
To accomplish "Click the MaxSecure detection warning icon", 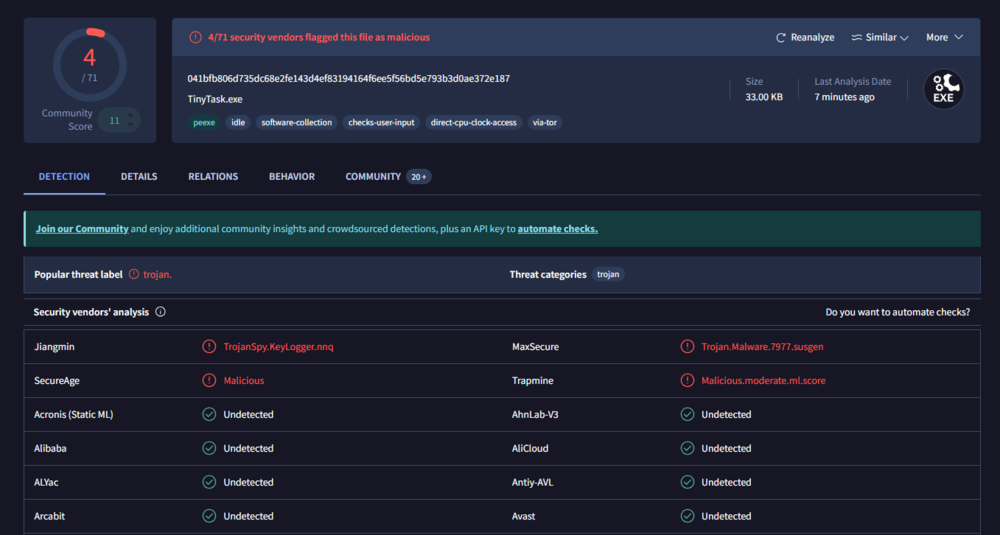I will [687, 347].
